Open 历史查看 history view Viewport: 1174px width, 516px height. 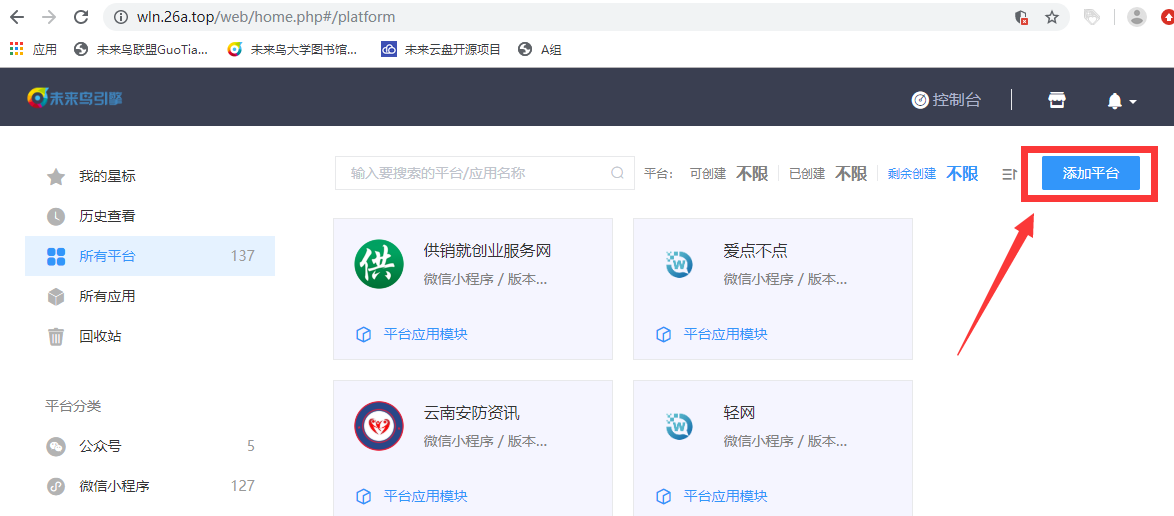[x=107, y=216]
